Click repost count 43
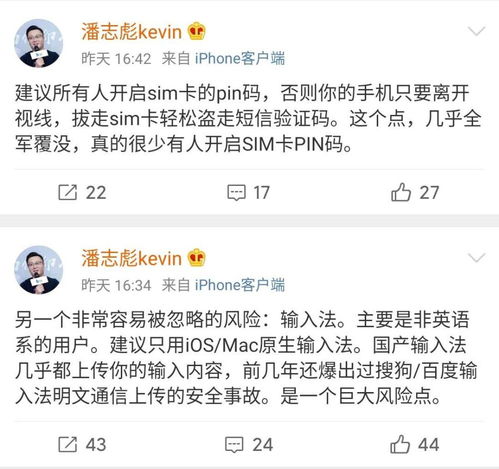Image resolution: width=499 pixels, height=469 pixels. pyautogui.click(x=96, y=445)
